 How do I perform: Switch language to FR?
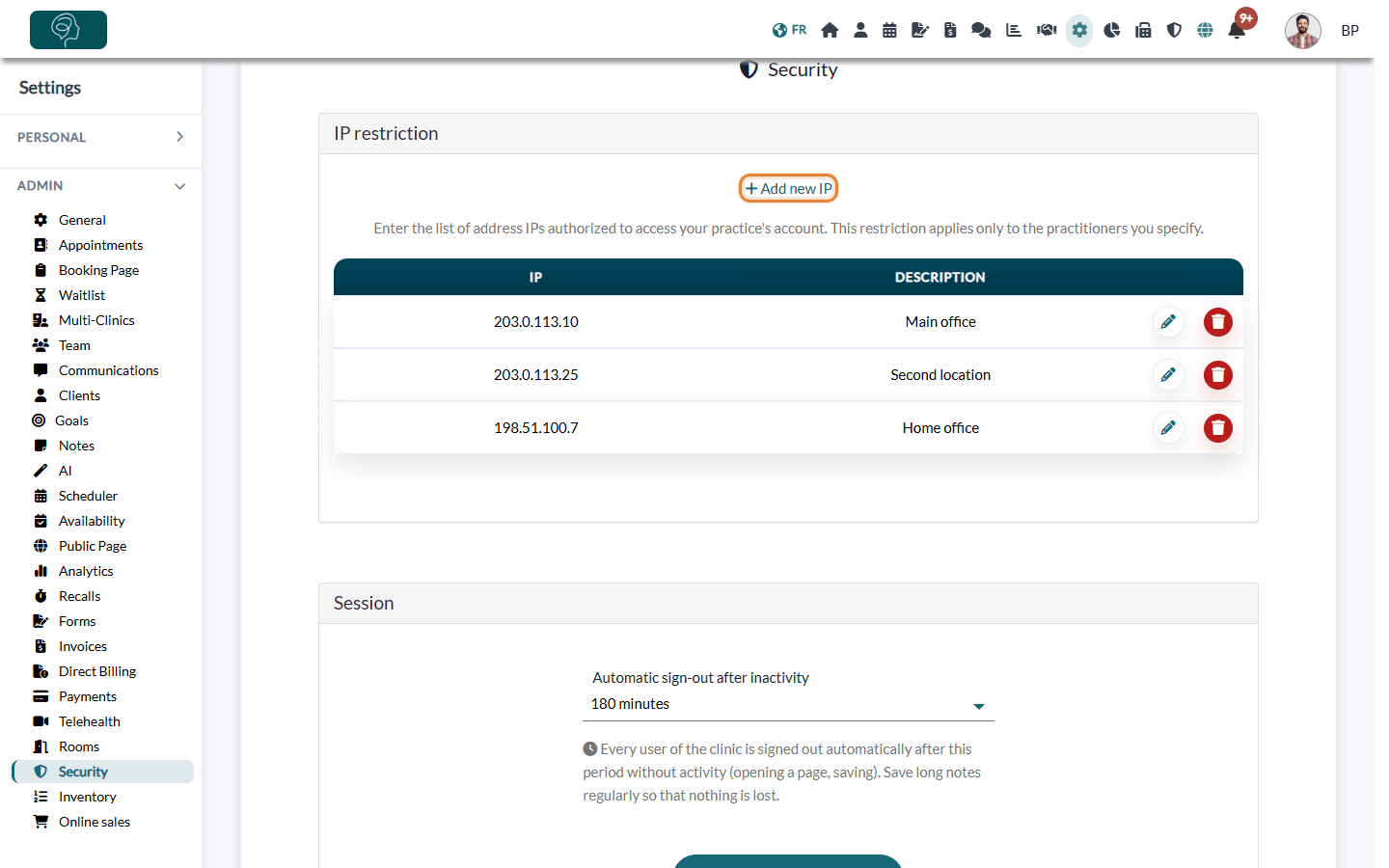click(x=789, y=30)
